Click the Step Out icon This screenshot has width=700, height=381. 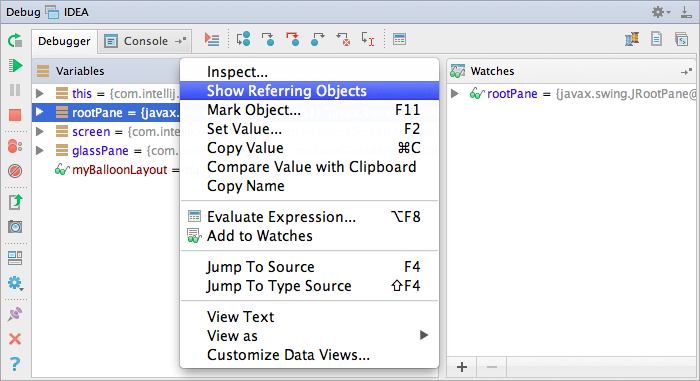coord(317,39)
